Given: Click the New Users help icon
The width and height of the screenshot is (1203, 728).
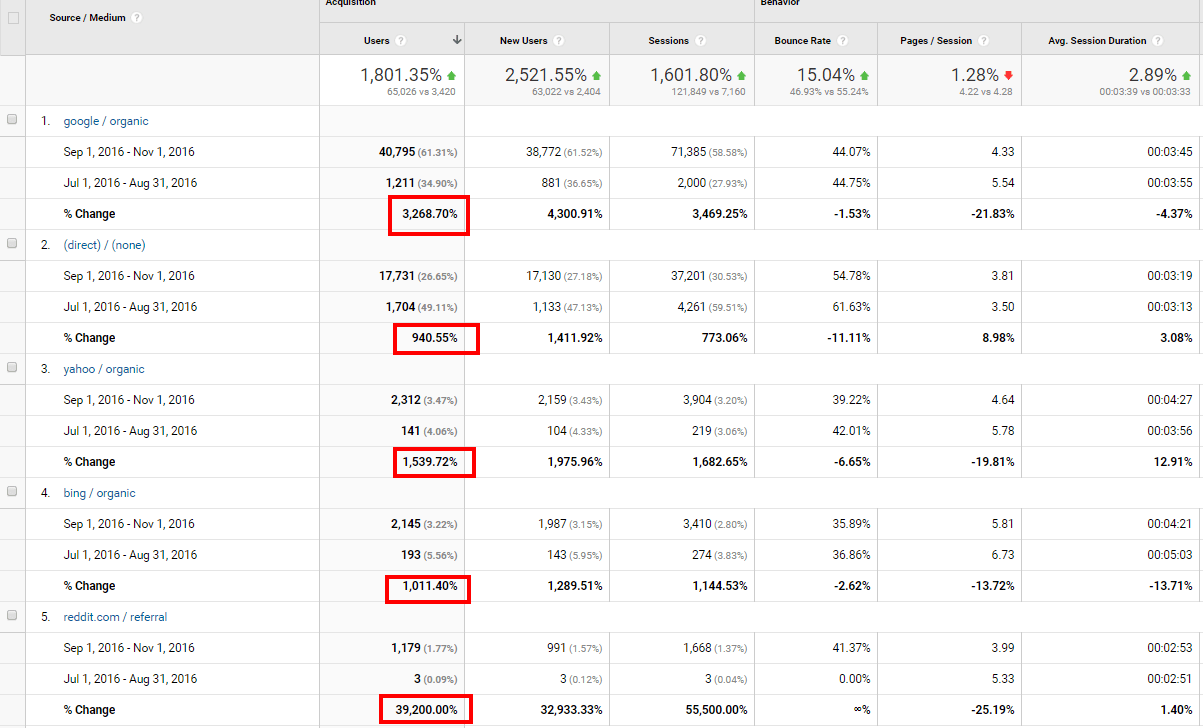Looking at the screenshot, I should click(x=558, y=41).
